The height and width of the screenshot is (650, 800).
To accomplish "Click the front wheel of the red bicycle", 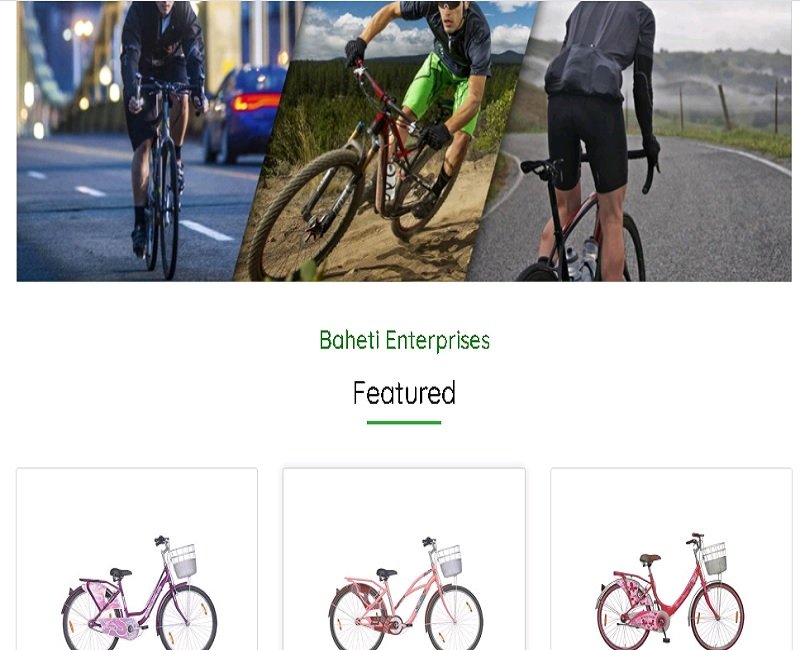I will 717,616.
